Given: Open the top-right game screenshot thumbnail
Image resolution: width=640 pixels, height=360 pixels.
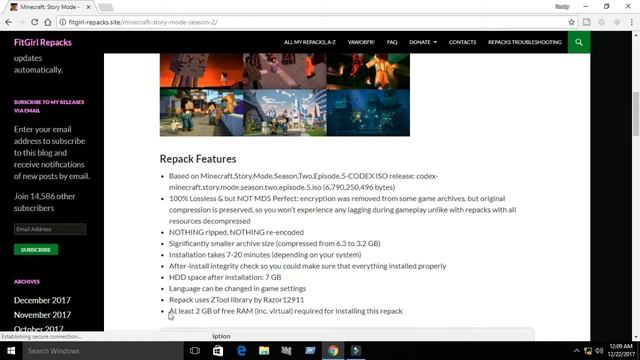Looking at the screenshot, I should (x=368, y=71).
